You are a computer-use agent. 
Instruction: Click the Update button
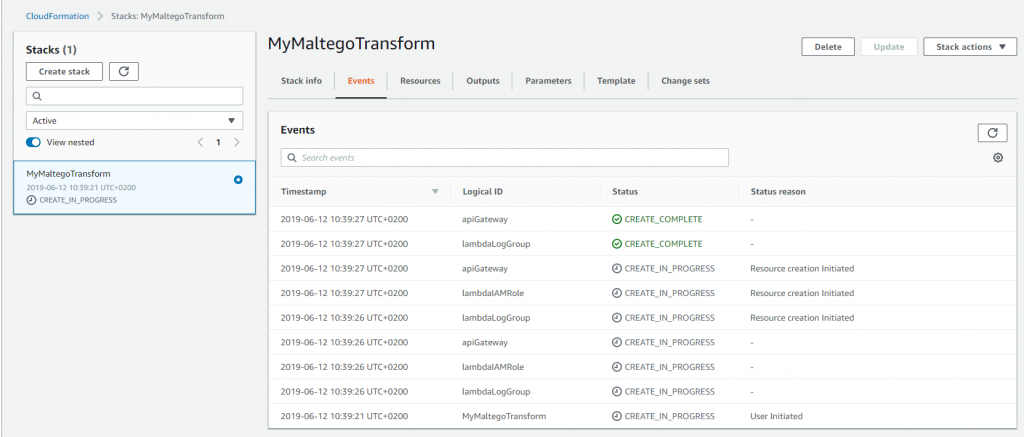coord(889,47)
